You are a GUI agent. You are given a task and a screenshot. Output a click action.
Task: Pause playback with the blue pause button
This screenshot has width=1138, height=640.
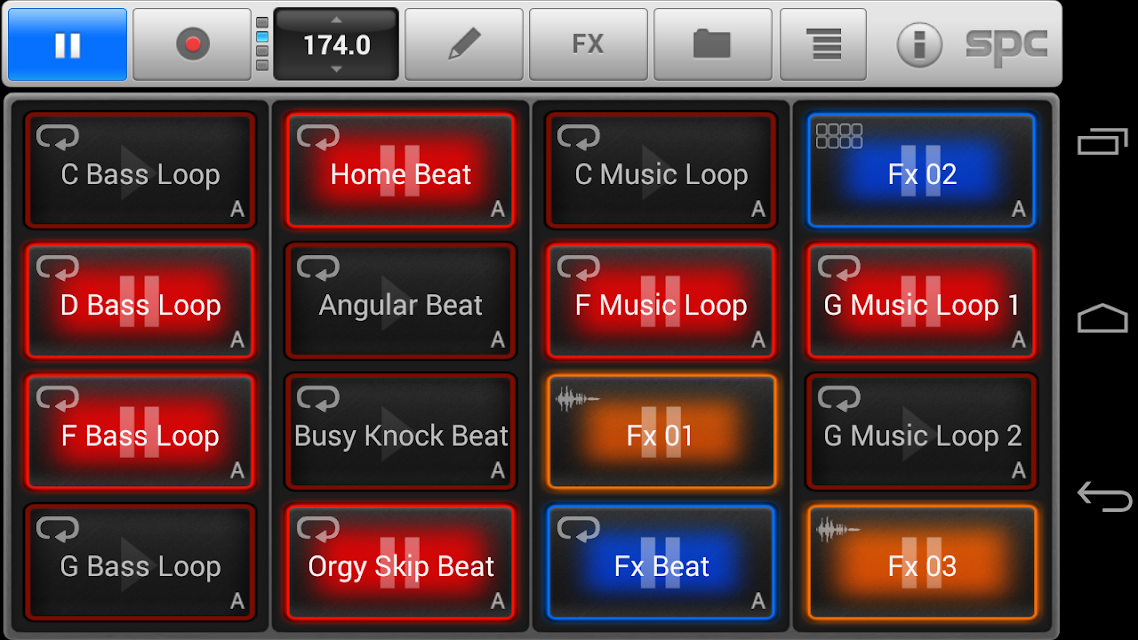(x=67, y=44)
